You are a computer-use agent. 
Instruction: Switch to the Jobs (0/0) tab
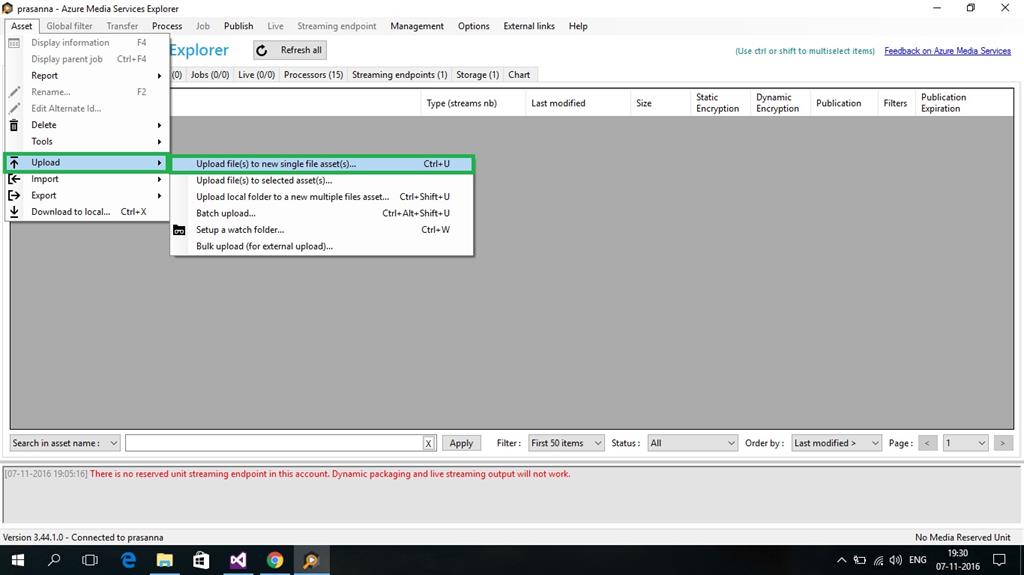(210, 74)
